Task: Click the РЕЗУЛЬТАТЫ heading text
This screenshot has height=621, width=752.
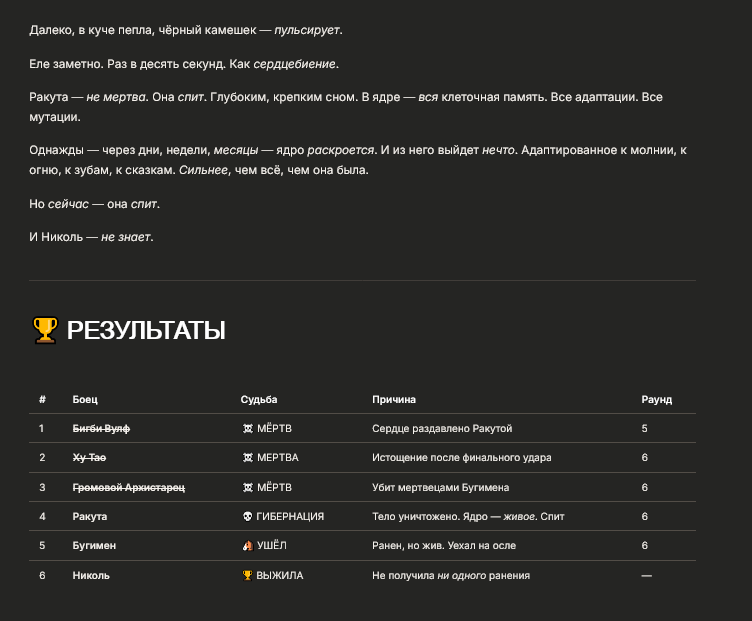Action: coord(146,330)
